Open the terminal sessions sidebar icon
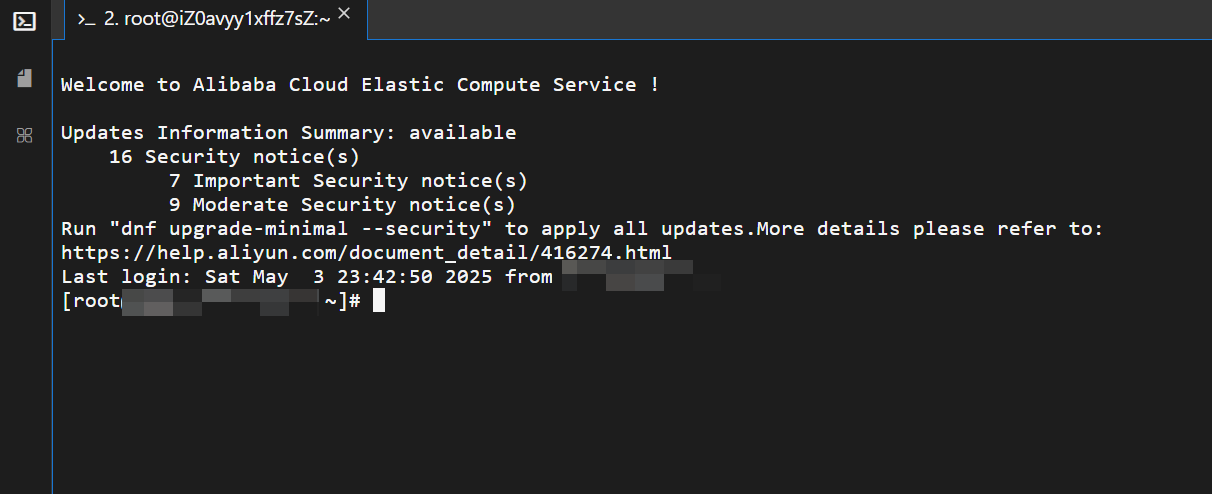Viewport: 1212px width, 494px height. pos(25,21)
